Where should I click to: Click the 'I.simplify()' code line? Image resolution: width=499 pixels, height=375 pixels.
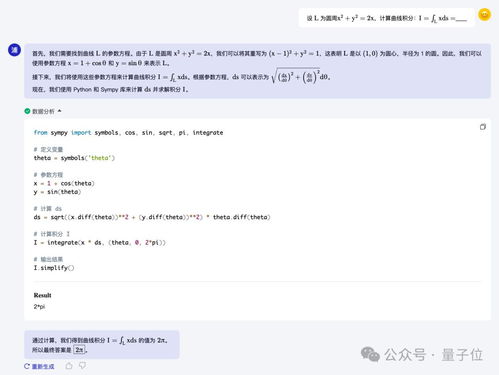click(54, 268)
